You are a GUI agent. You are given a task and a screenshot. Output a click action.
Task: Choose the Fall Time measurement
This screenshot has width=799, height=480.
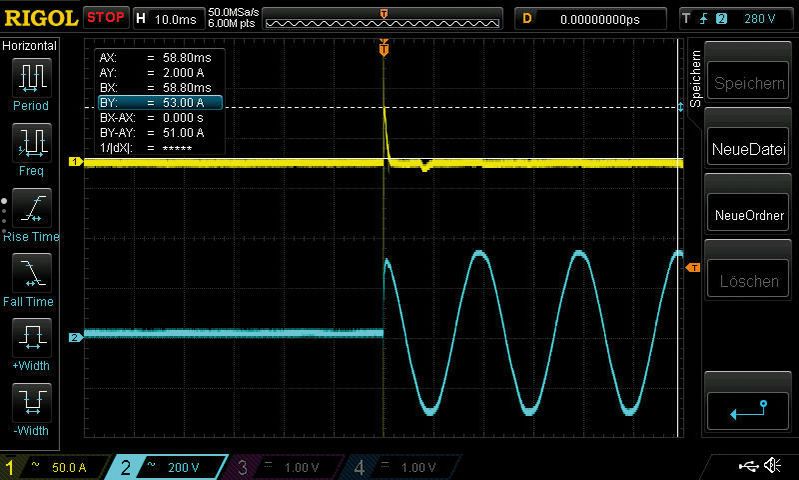(x=30, y=276)
